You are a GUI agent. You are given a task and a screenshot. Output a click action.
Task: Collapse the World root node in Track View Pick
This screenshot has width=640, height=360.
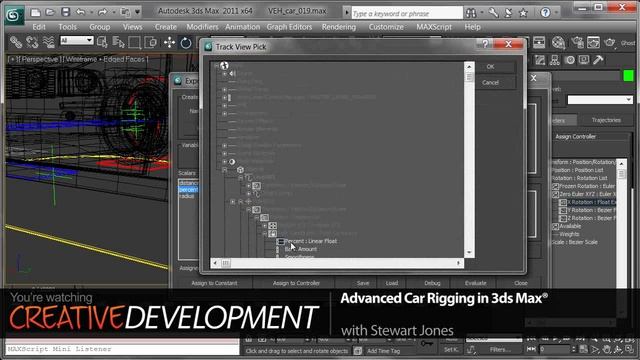click(x=217, y=66)
